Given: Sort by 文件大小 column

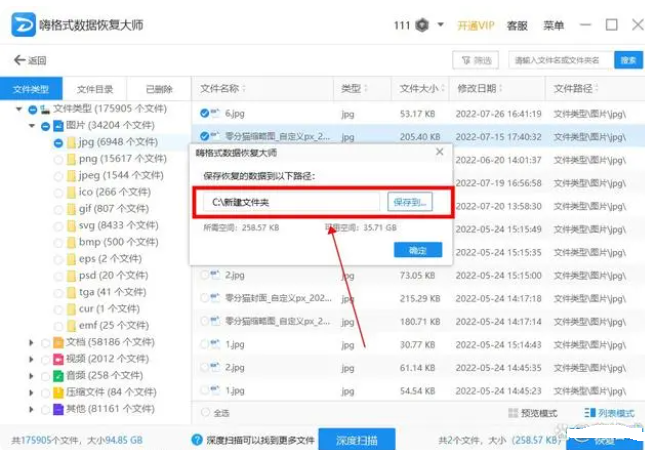Looking at the screenshot, I should pyautogui.click(x=422, y=88).
